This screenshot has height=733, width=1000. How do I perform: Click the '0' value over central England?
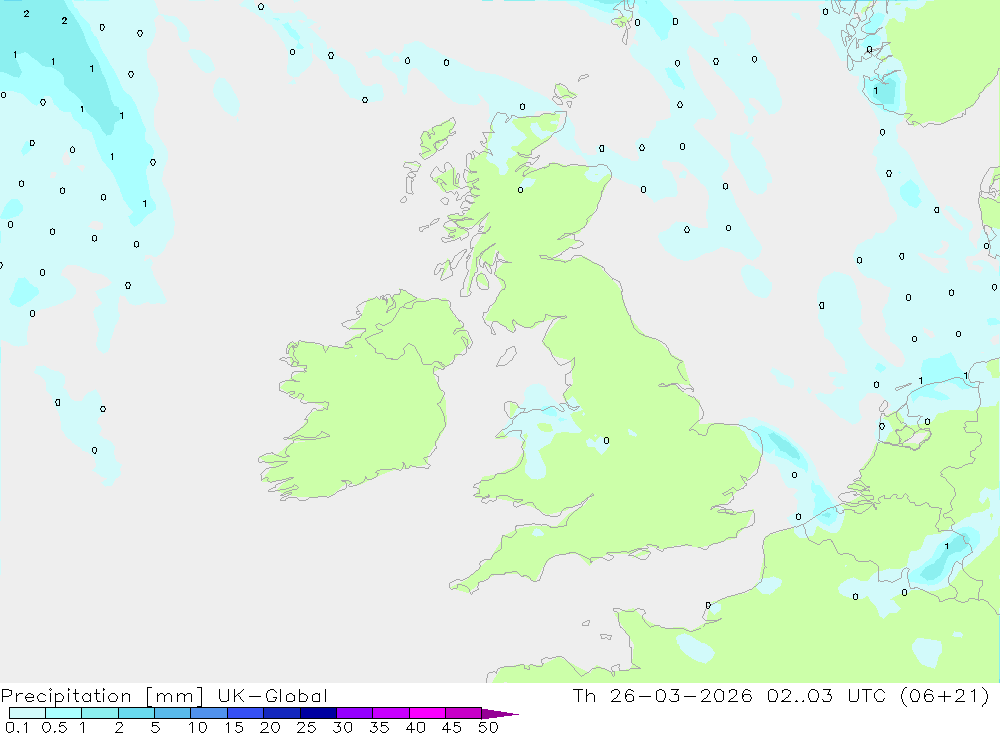607,440
